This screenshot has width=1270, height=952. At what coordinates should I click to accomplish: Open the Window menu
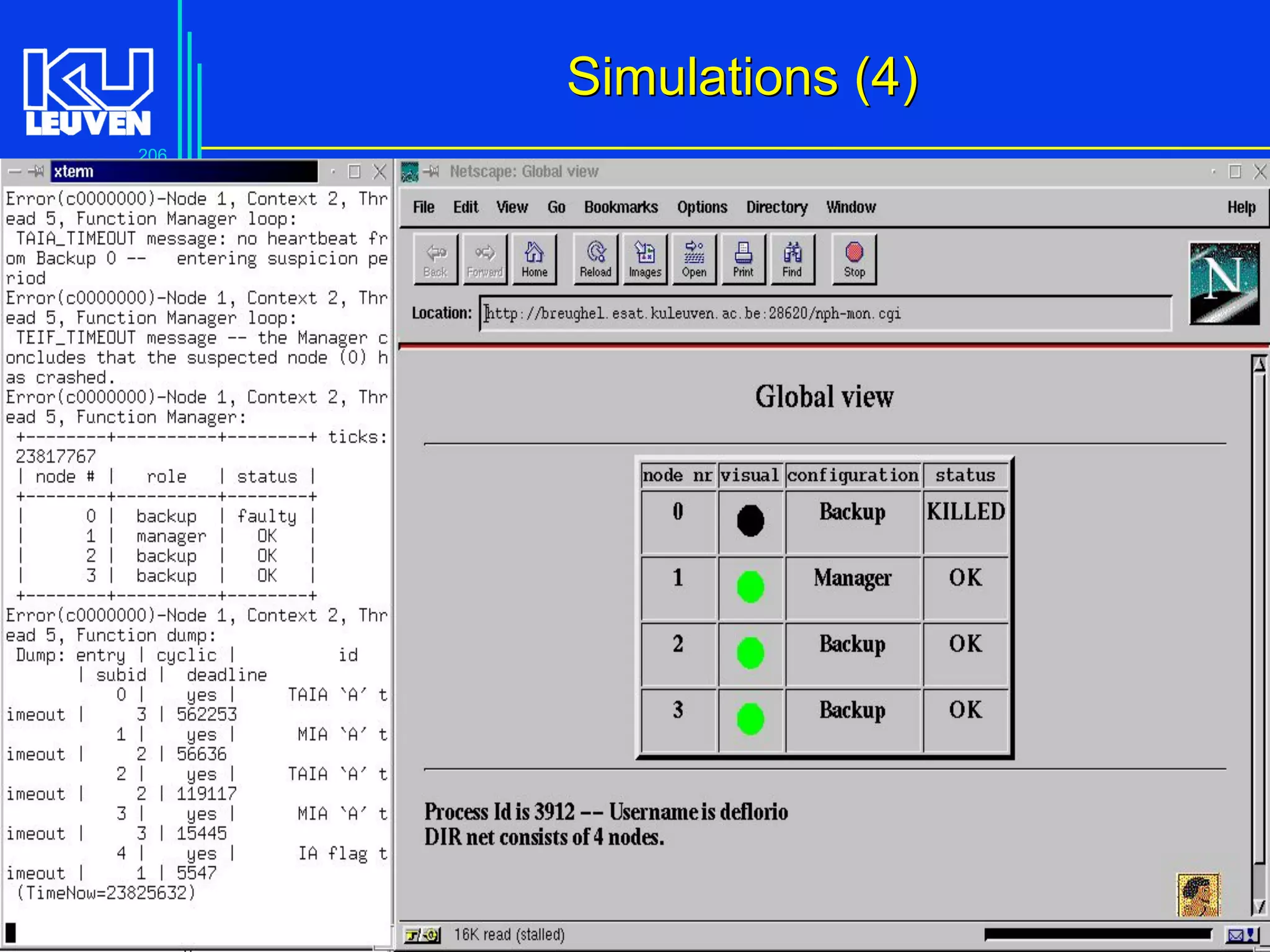[851, 207]
